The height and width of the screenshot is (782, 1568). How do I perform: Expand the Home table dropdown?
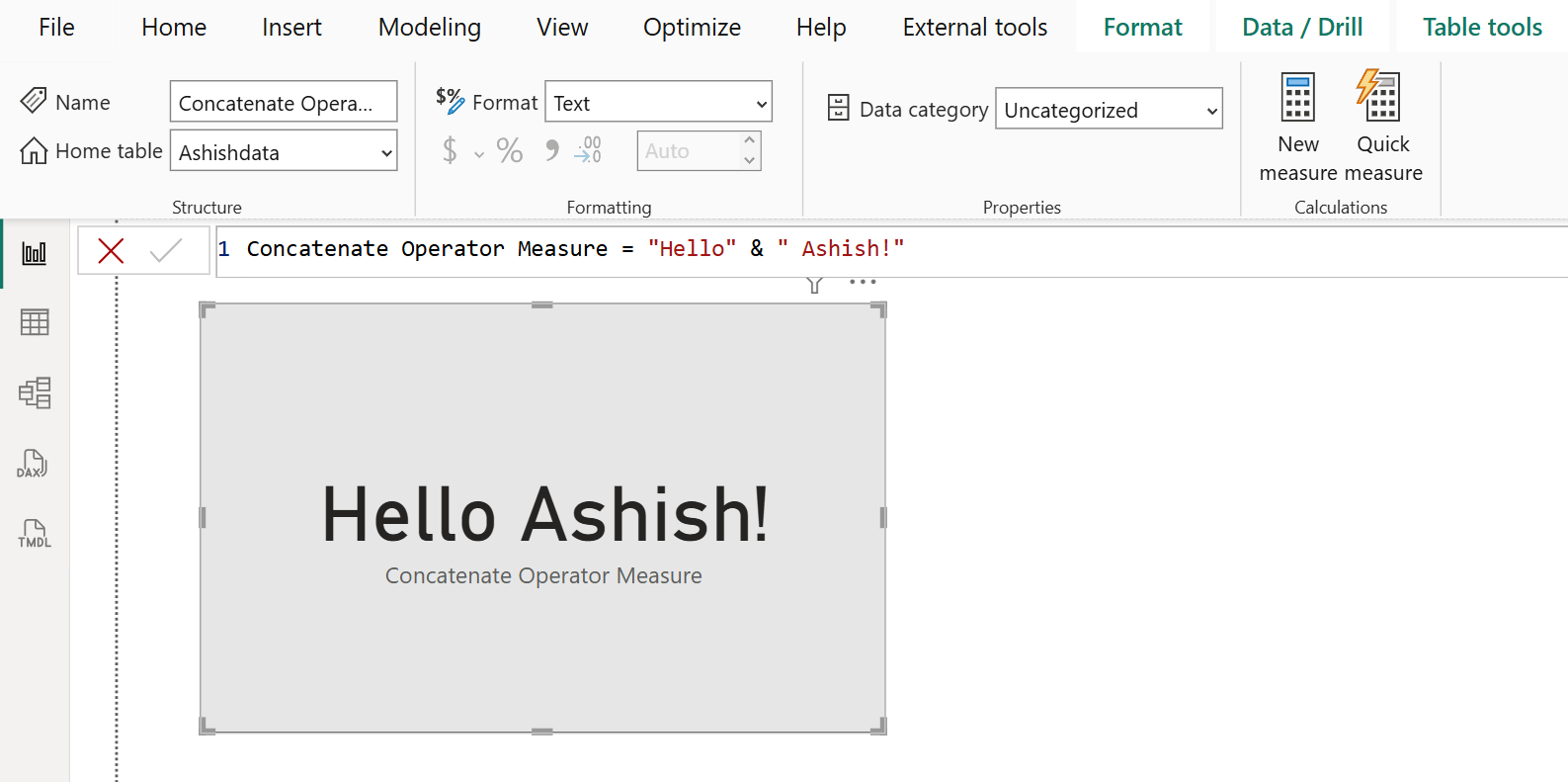pos(386,152)
